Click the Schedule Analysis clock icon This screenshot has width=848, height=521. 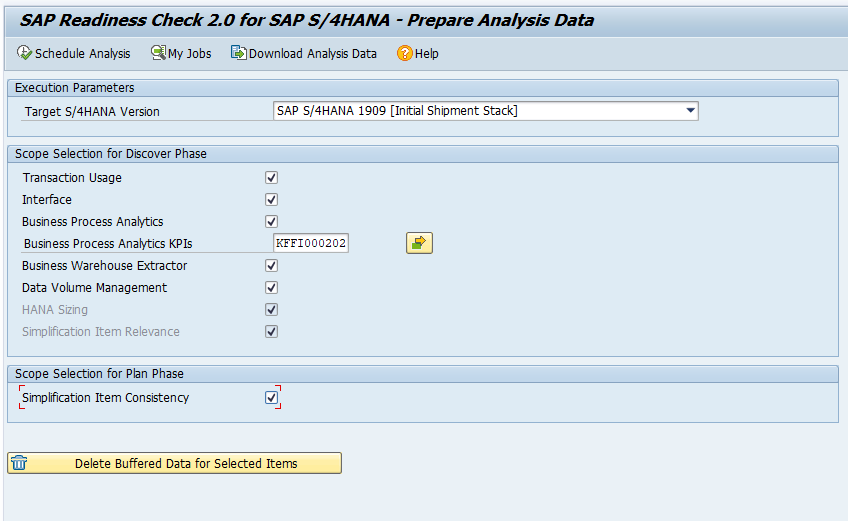point(24,53)
